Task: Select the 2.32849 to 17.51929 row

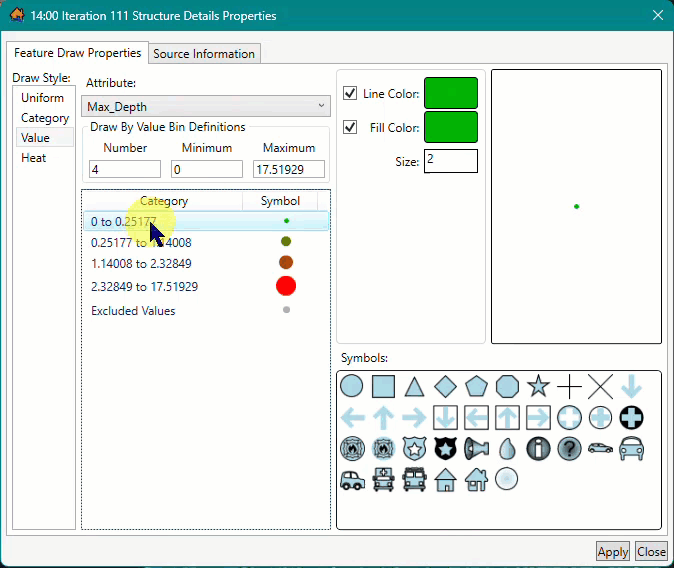Action: click(x=206, y=286)
